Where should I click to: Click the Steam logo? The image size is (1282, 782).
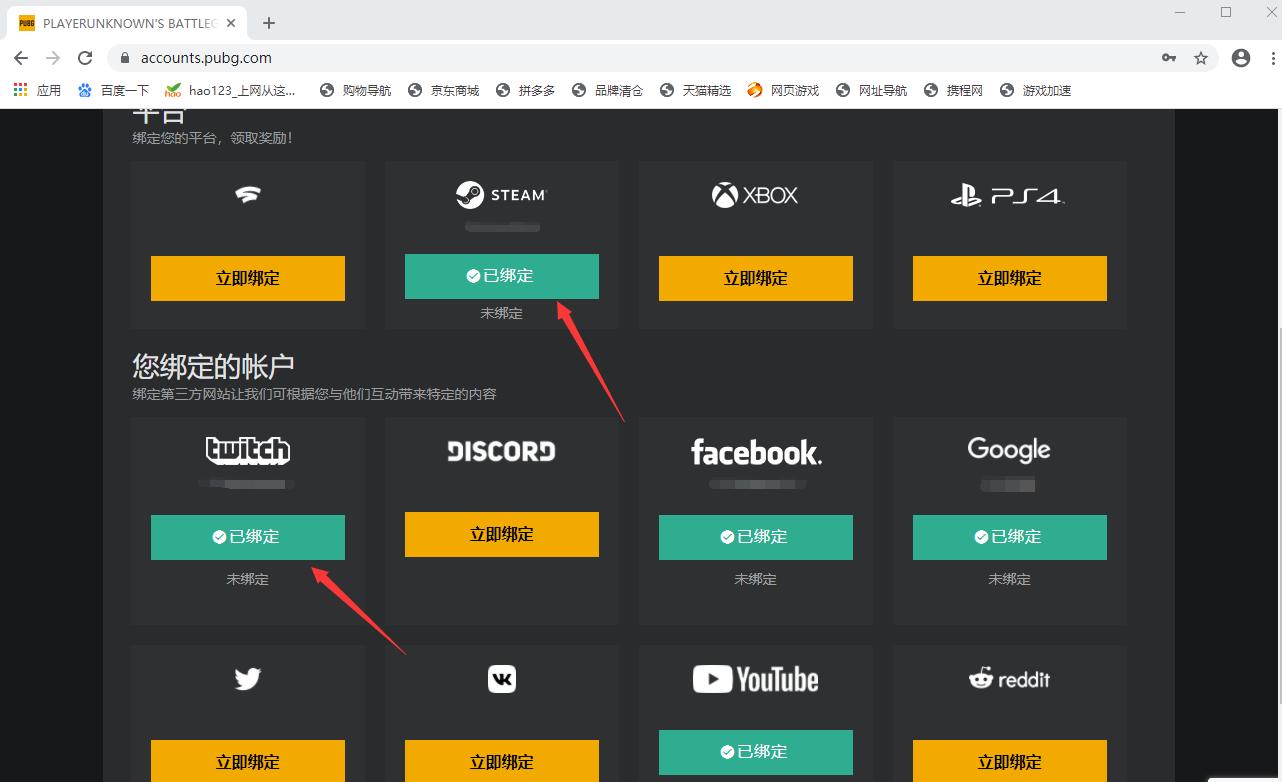click(502, 195)
